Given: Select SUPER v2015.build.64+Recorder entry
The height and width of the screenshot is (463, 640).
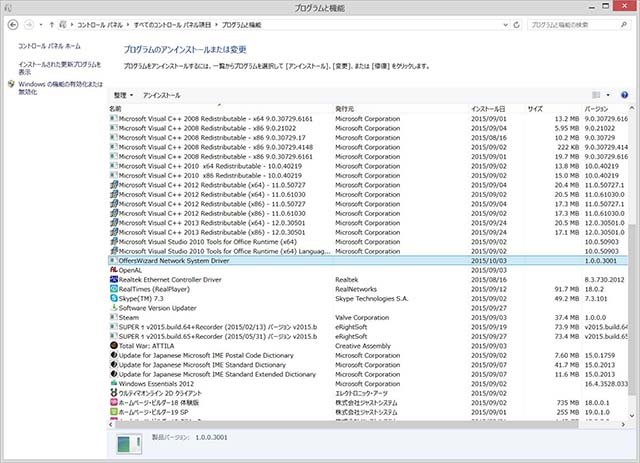Looking at the screenshot, I should pyautogui.click(x=367, y=327).
